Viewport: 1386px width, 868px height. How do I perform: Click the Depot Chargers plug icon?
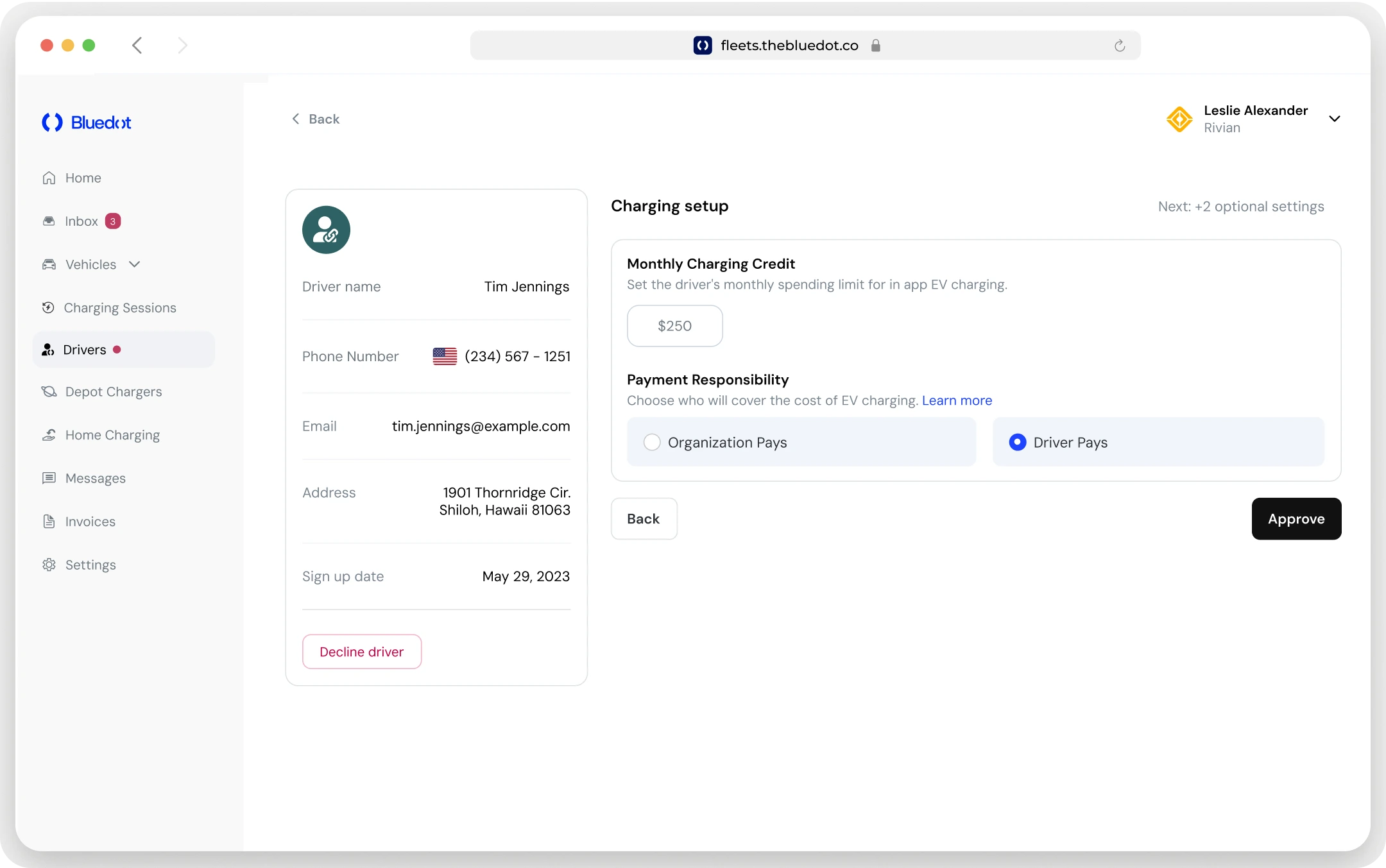tap(49, 391)
